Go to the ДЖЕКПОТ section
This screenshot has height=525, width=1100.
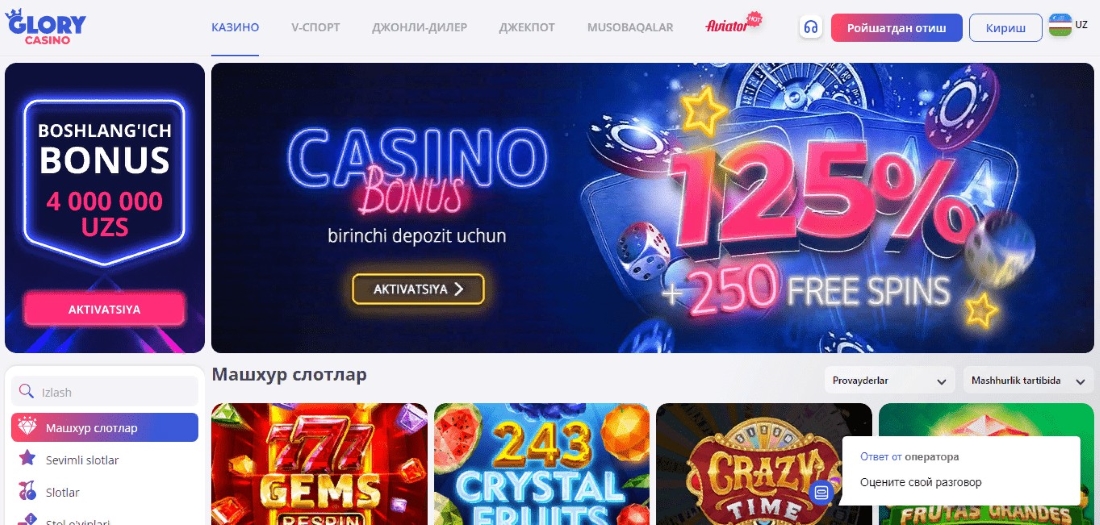527,27
